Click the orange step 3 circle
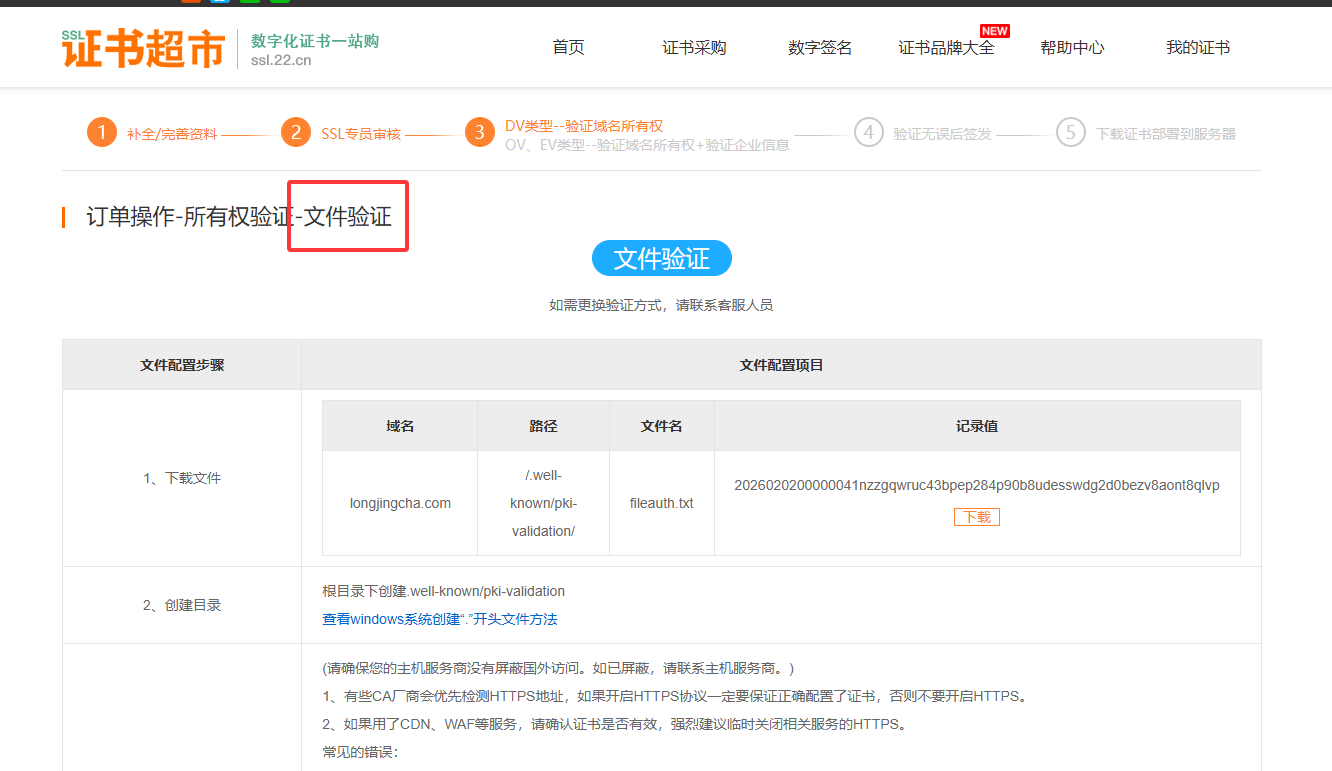Image resolution: width=1332 pixels, height=771 pixels. click(x=480, y=132)
